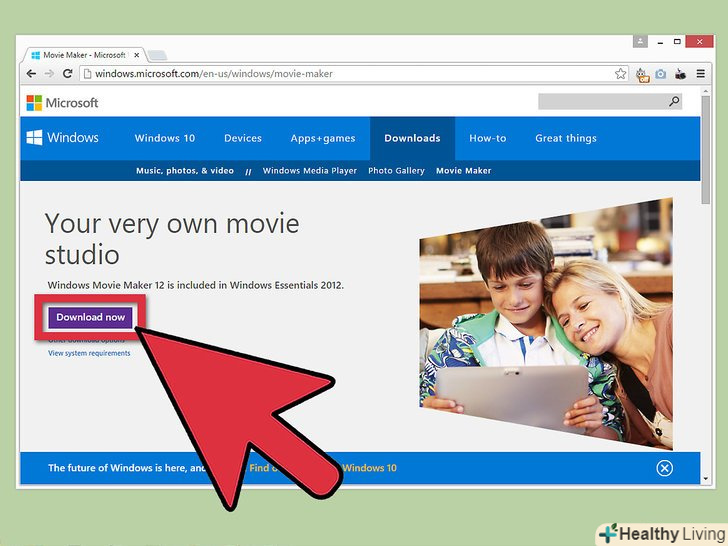Open the Photo Gallery sub-navigation link
The image size is (728, 546).
[396, 171]
